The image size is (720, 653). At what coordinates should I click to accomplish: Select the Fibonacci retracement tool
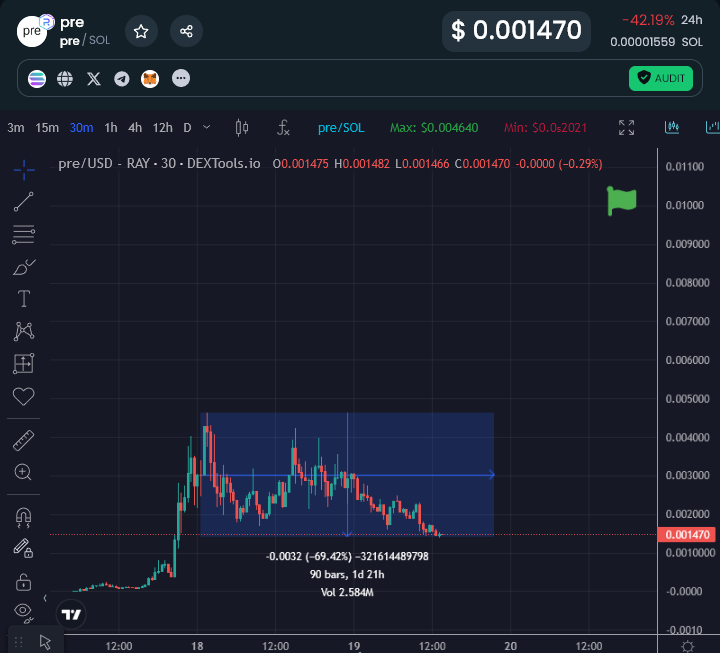(x=23, y=235)
